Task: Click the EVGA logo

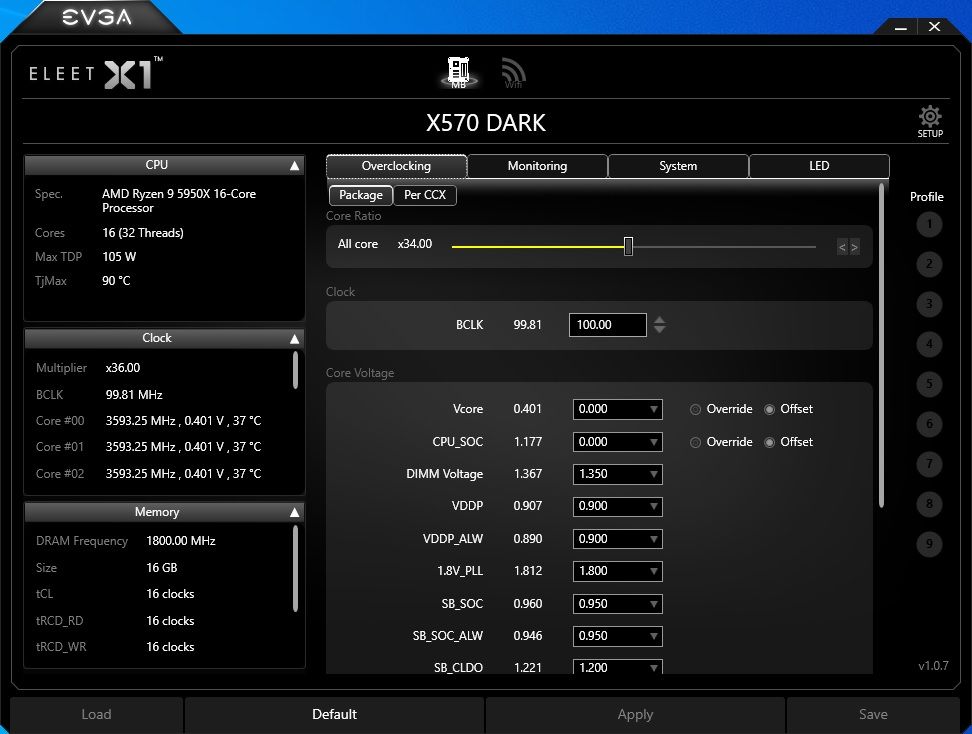Action: tap(97, 17)
